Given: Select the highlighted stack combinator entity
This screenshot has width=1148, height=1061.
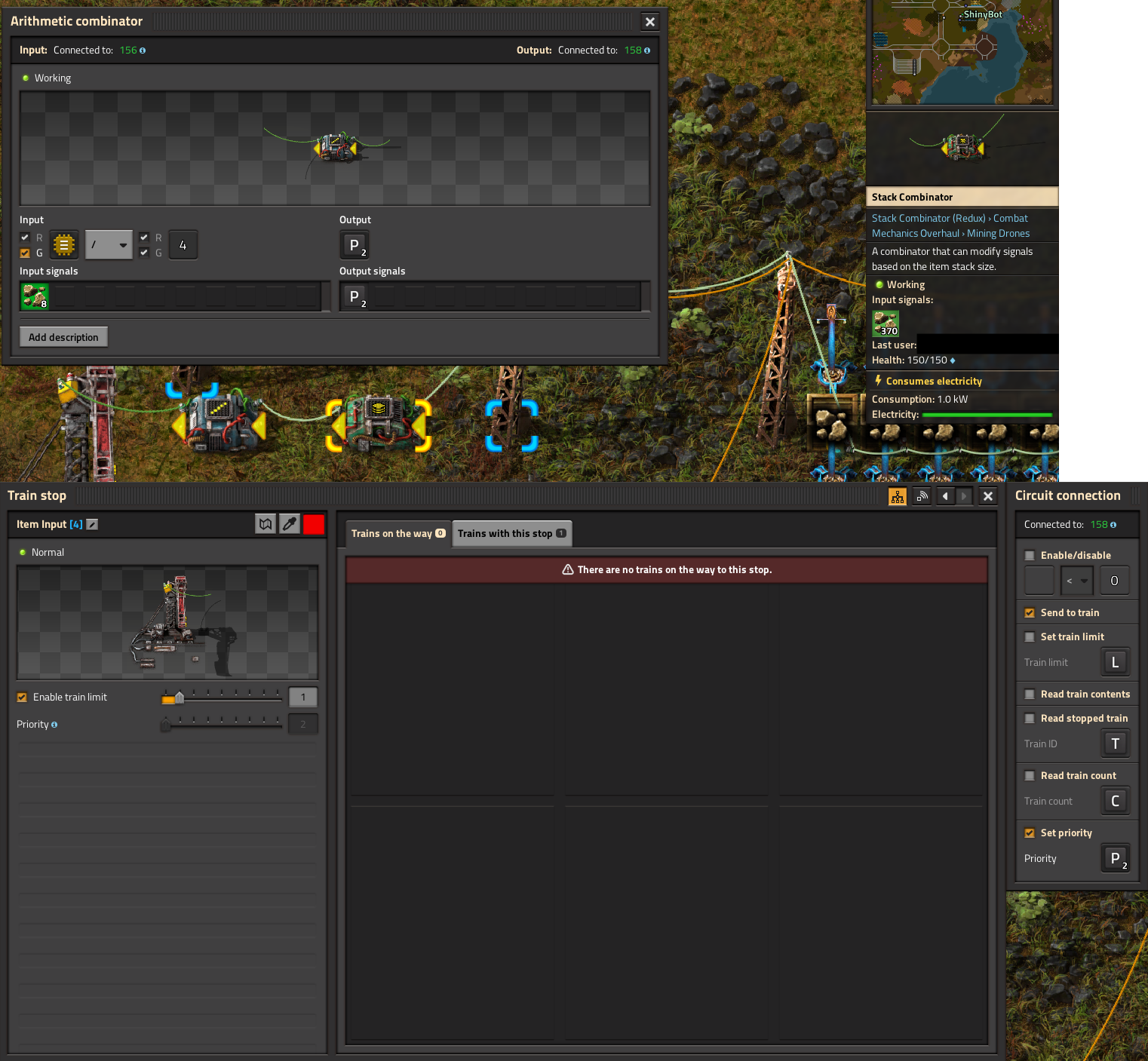Looking at the screenshot, I should click(379, 424).
